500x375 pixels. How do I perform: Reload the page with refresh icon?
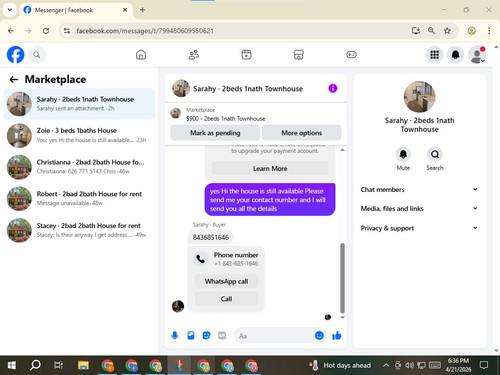click(x=46, y=31)
